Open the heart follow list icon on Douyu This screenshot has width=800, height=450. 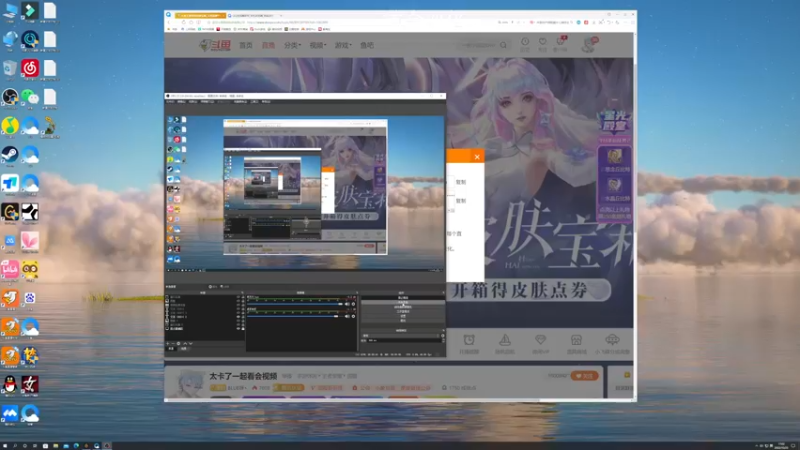click(542, 42)
